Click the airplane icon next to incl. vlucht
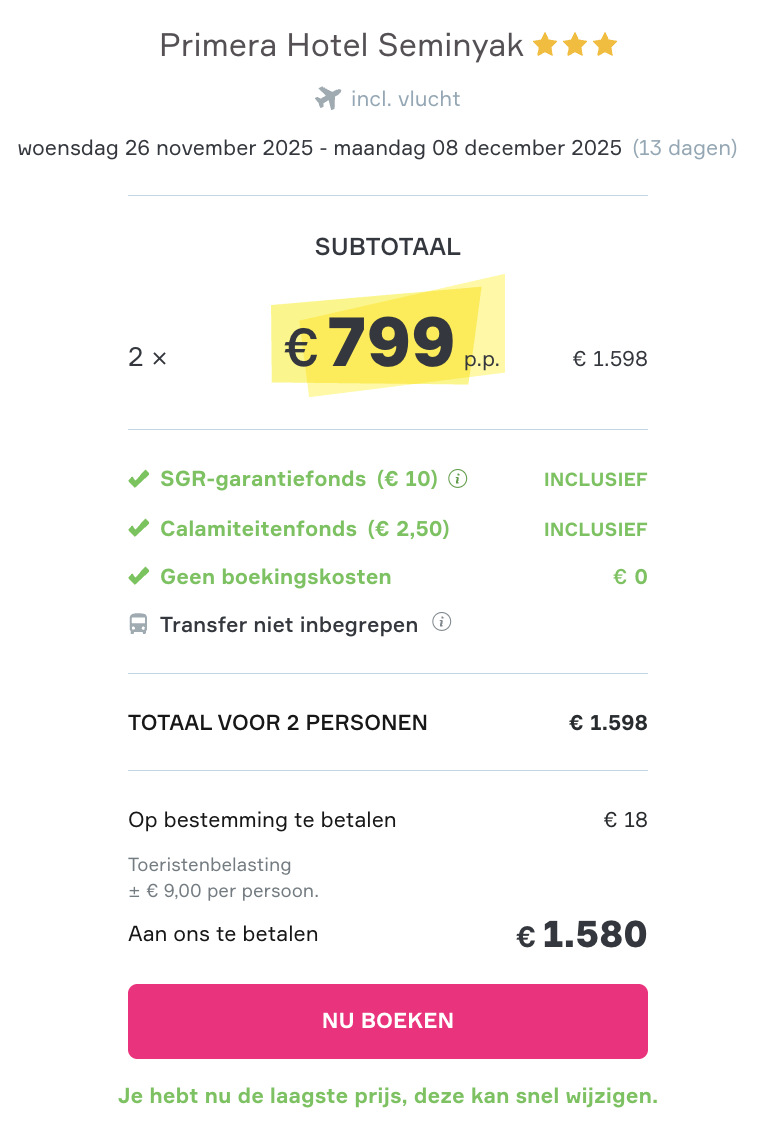Viewport: 760px width, 1130px height. [328, 98]
